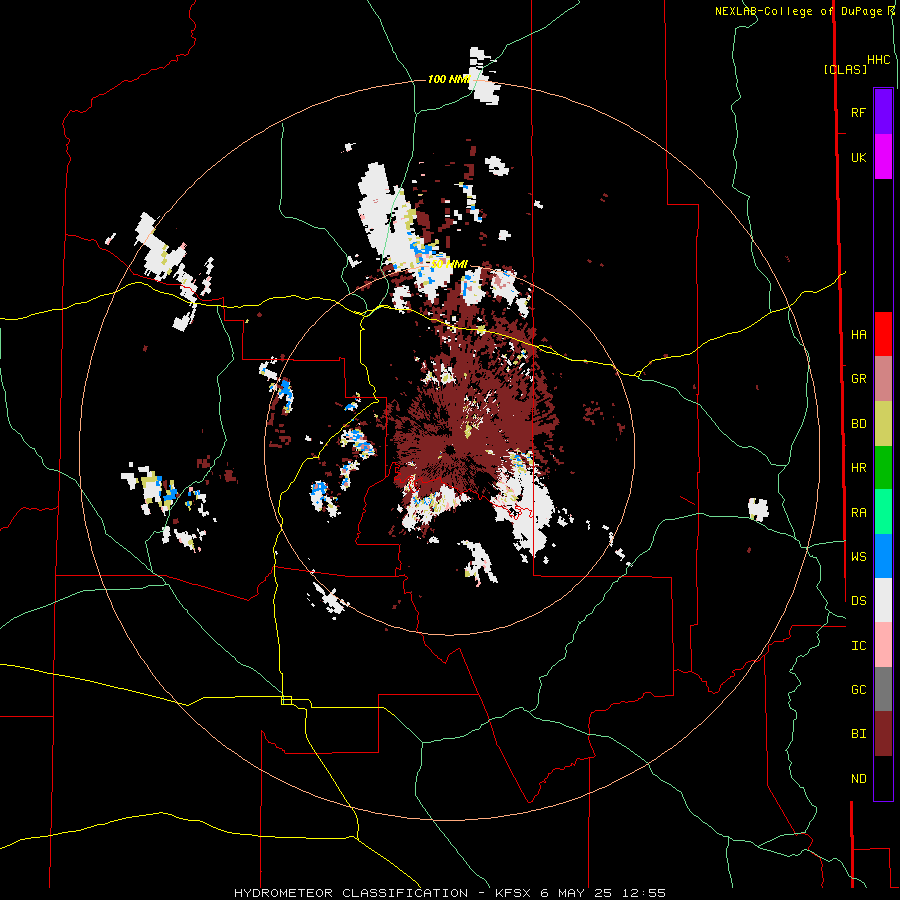Click the 100 NMI range ring label

pos(449,79)
